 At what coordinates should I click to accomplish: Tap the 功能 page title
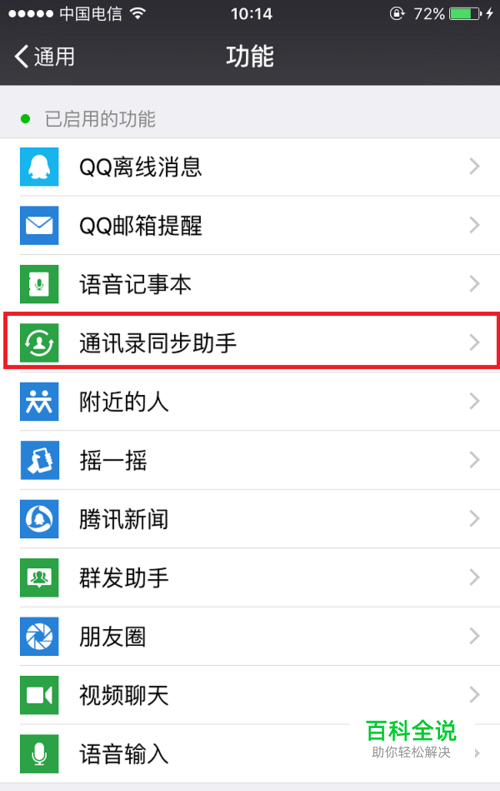coord(250,56)
